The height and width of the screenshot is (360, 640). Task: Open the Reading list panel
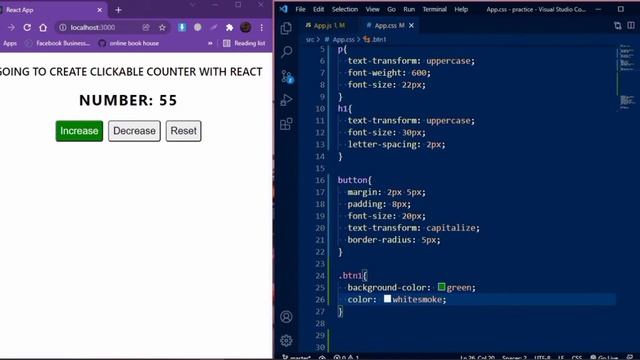coord(244,43)
